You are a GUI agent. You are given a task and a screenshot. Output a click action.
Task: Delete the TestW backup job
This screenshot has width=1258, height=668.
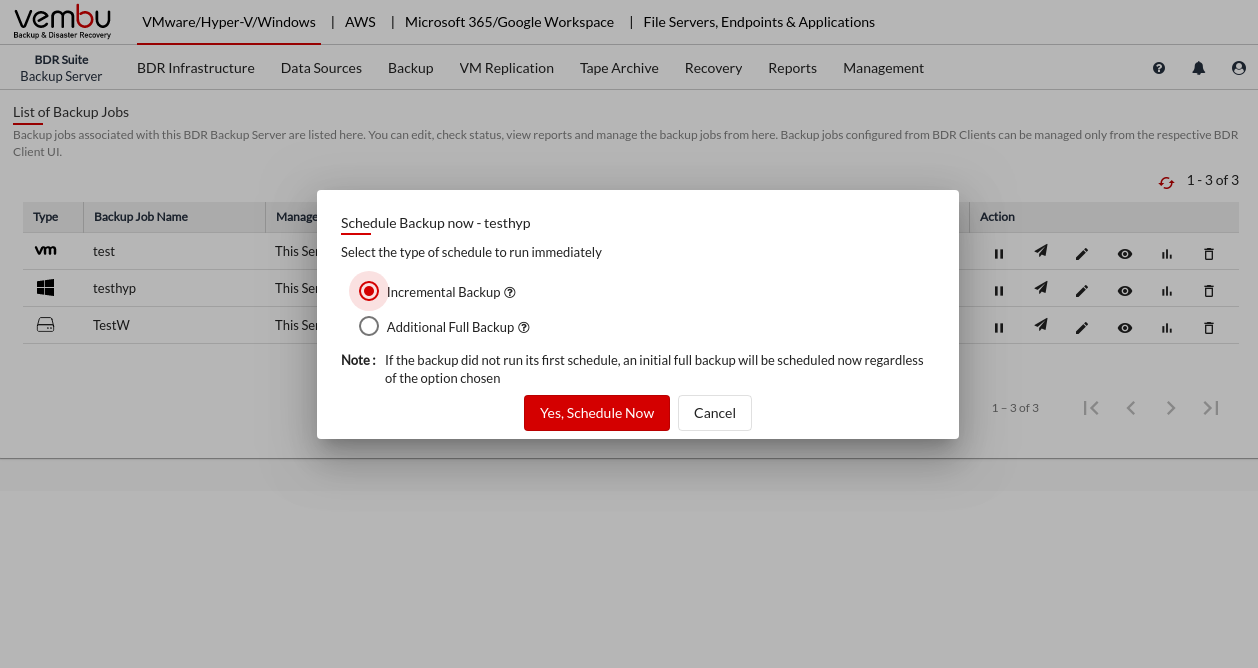pyautogui.click(x=1208, y=328)
